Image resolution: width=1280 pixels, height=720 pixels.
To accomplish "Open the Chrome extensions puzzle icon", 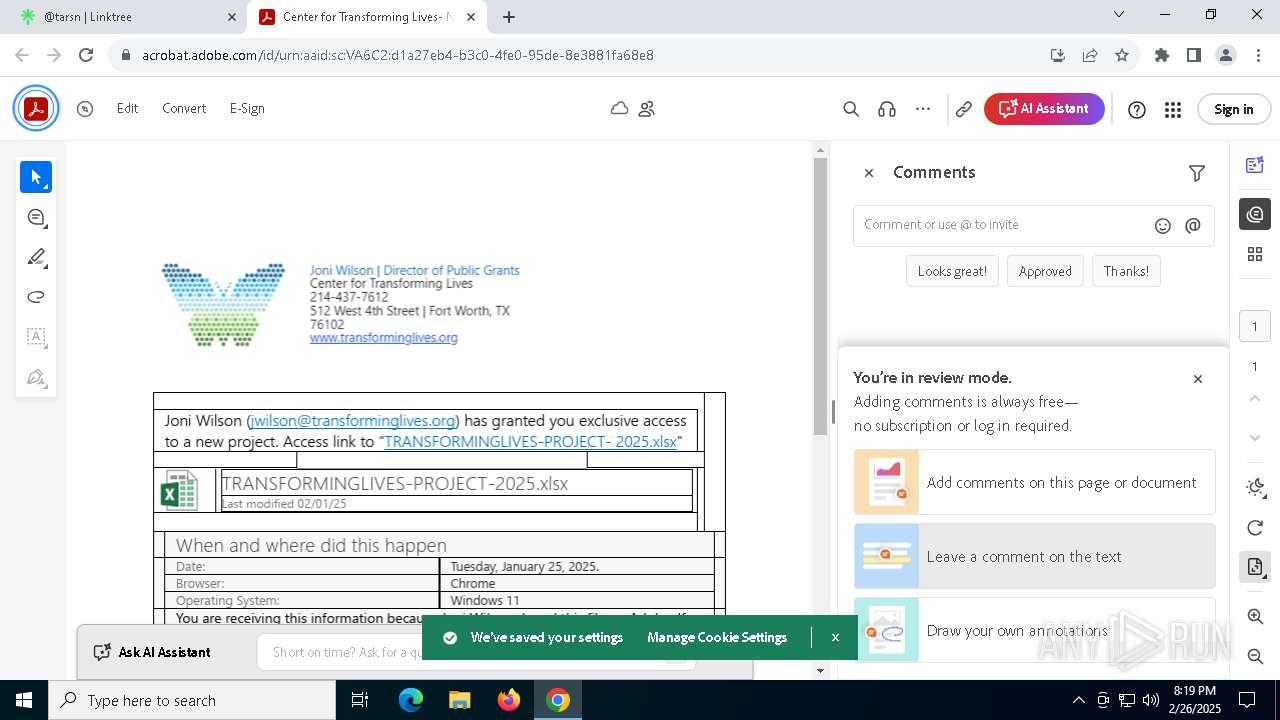I will point(1162,55).
